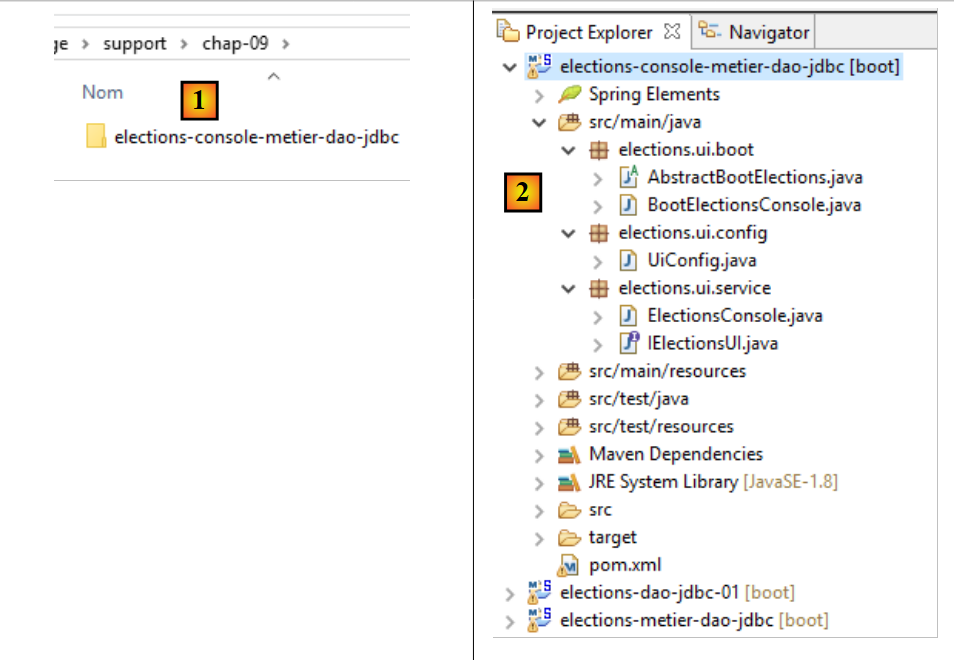Click the elections.ui.boot package icon
The width and height of the screenshot is (954, 660).
click(598, 150)
